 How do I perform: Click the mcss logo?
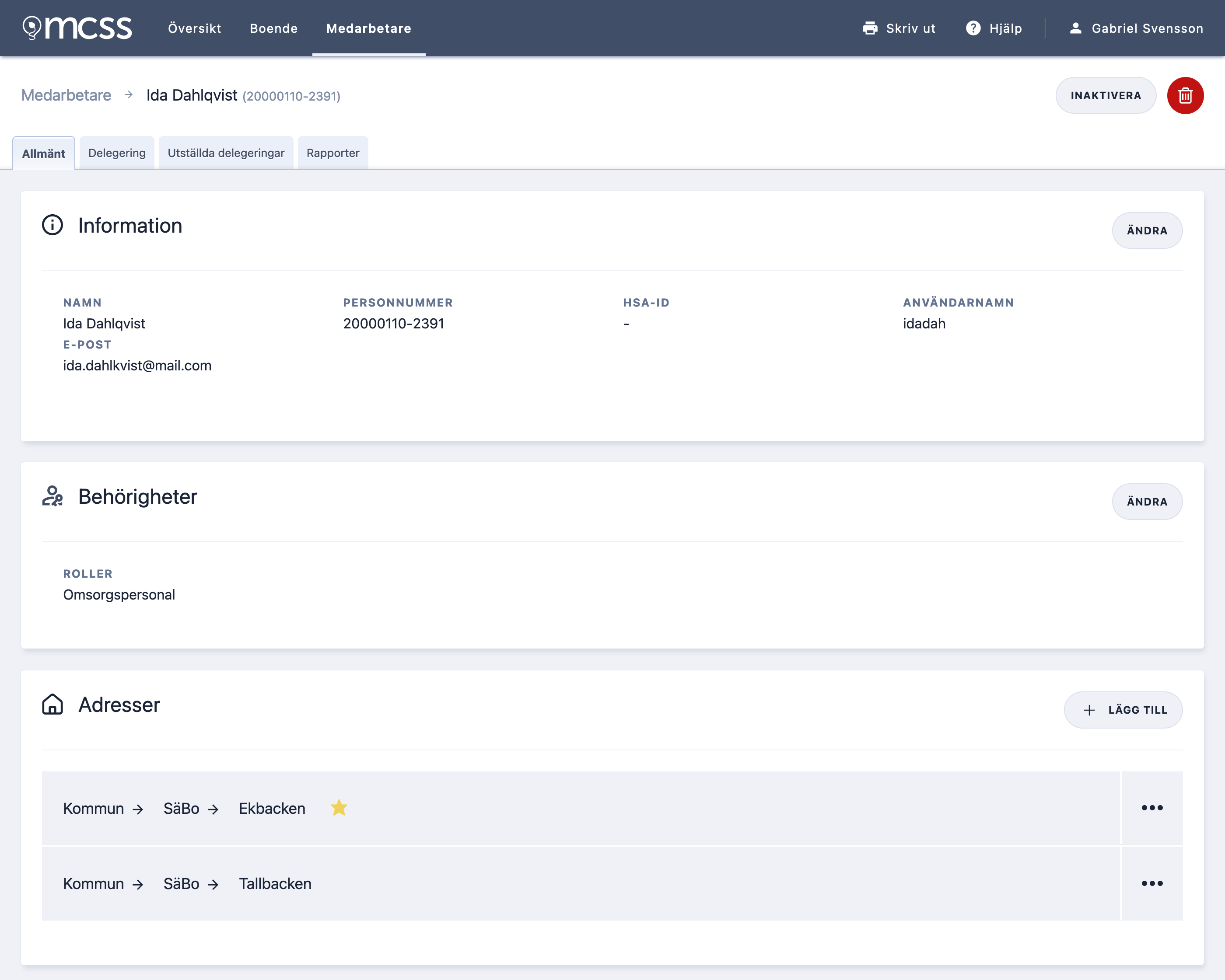(77, 27)
